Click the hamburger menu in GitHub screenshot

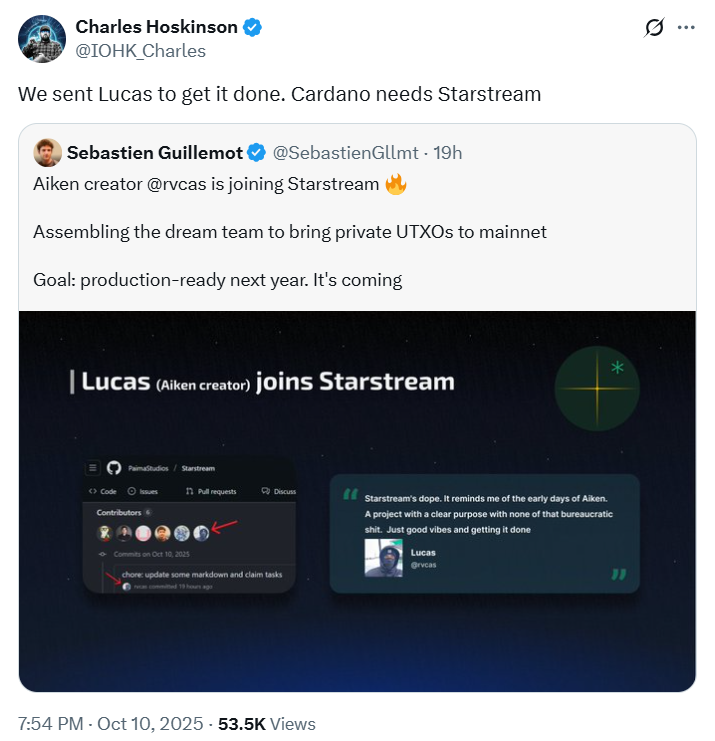(93, 468)
